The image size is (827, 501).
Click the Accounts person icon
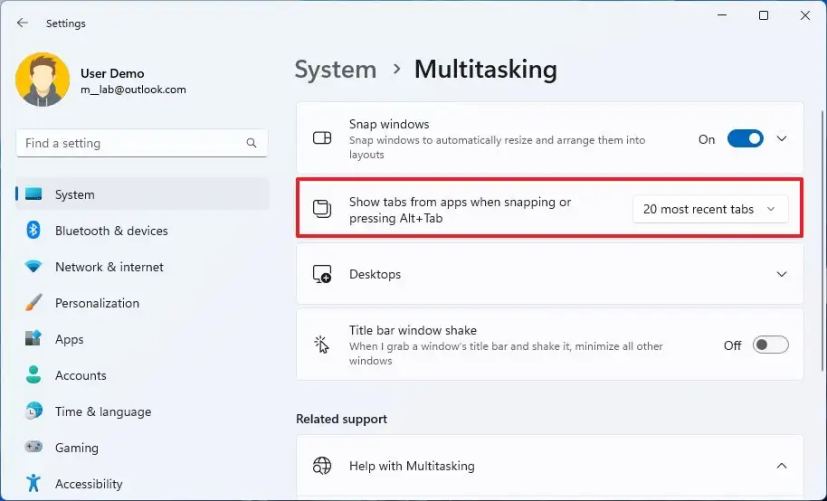click(x=34, y=375)
